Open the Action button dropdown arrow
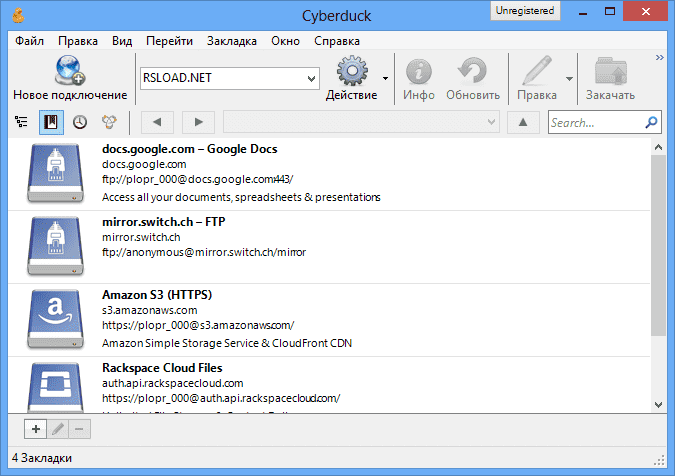The width and height of the screenshot is (675, 476). pyautogui.click(x=386, y=78)
